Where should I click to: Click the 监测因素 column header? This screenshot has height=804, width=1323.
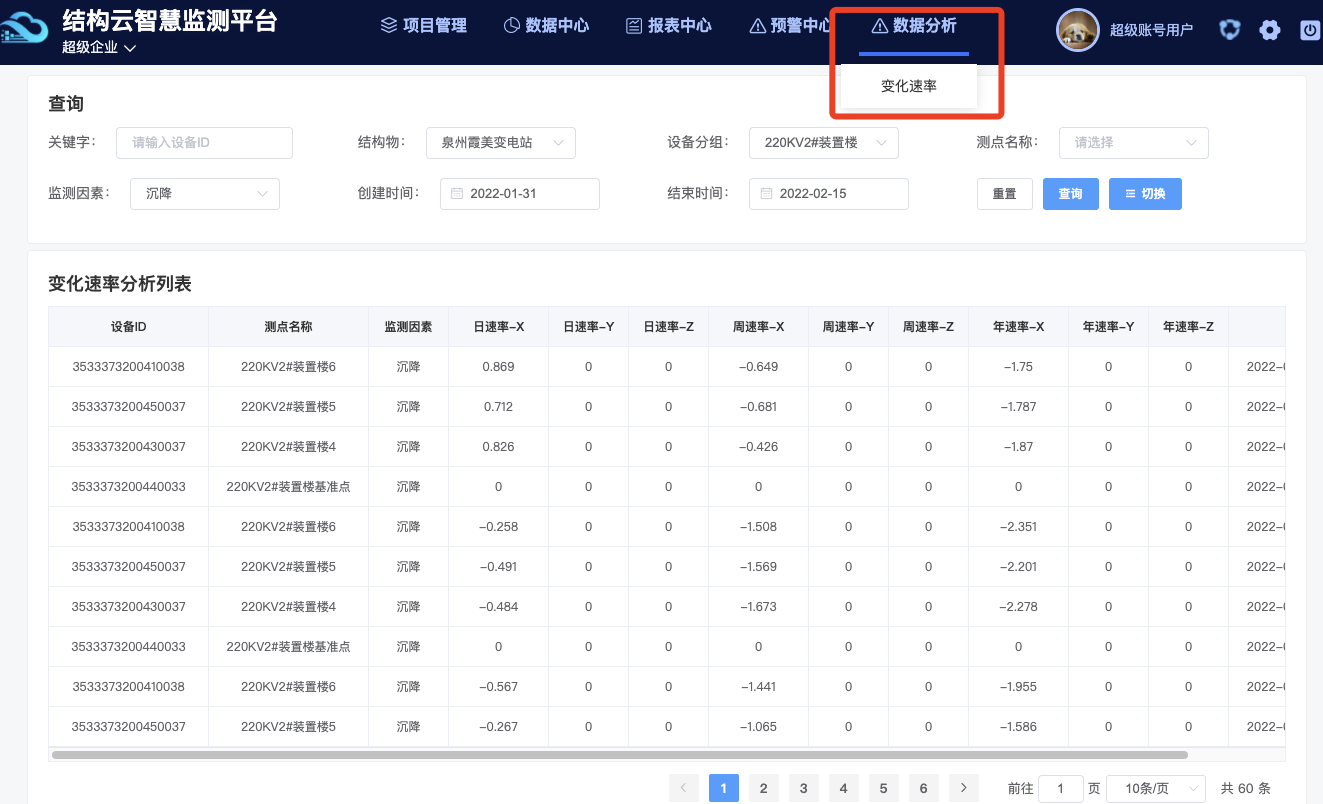408,327
